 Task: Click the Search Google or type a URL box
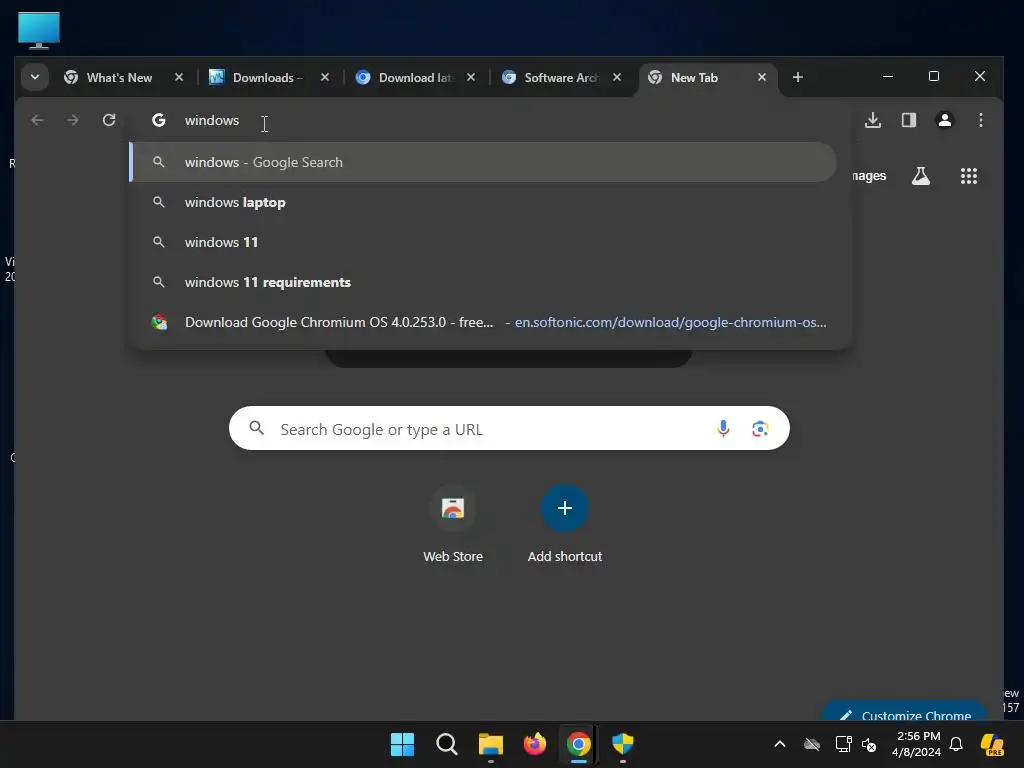[509, 428]
